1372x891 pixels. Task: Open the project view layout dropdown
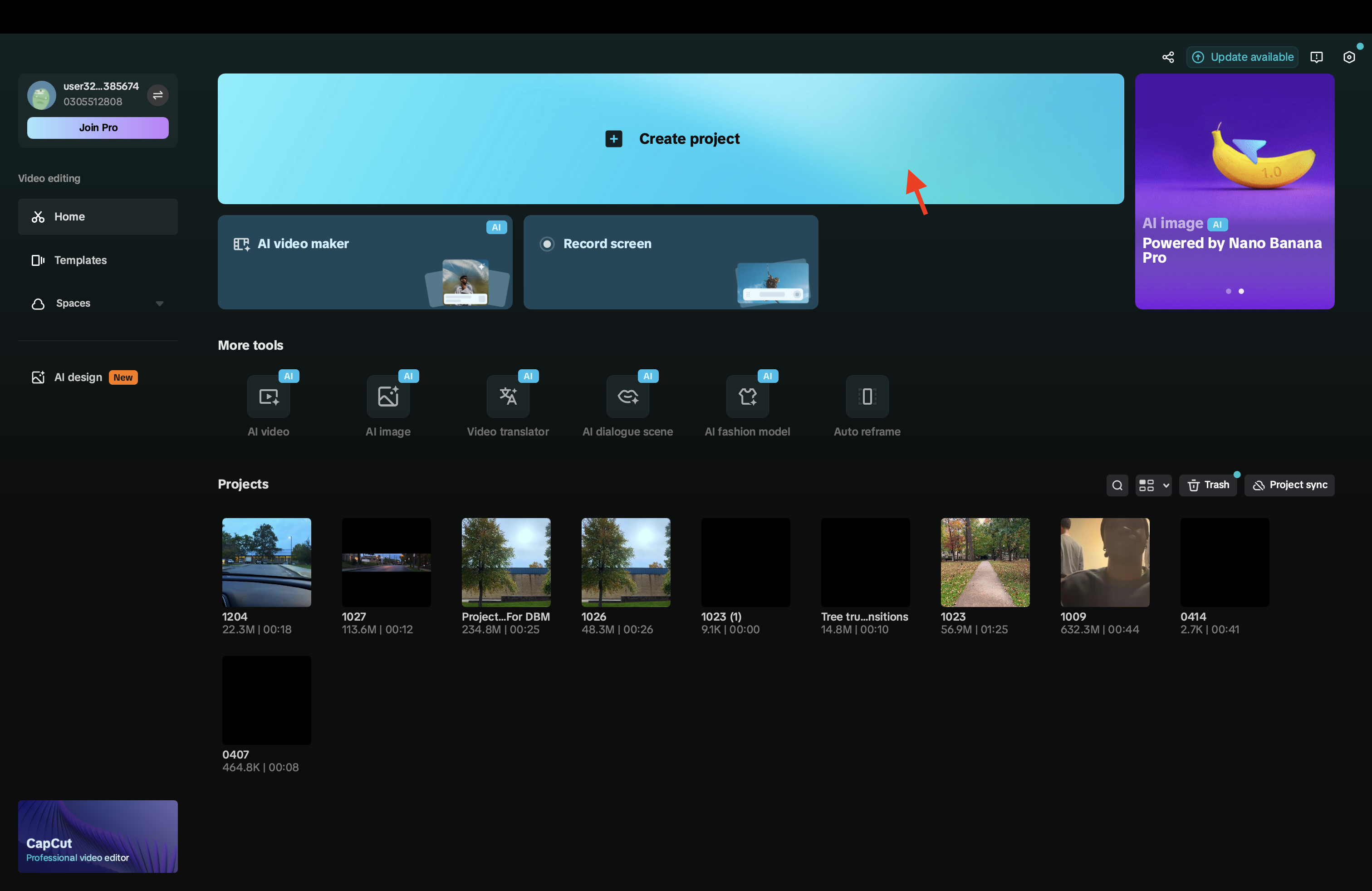[1153, 485]
